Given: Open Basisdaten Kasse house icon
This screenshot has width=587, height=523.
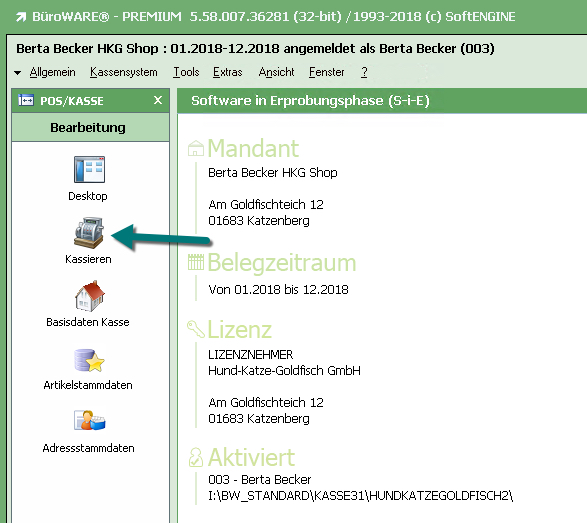Looking at the screenshot, I should pos(89,296).
